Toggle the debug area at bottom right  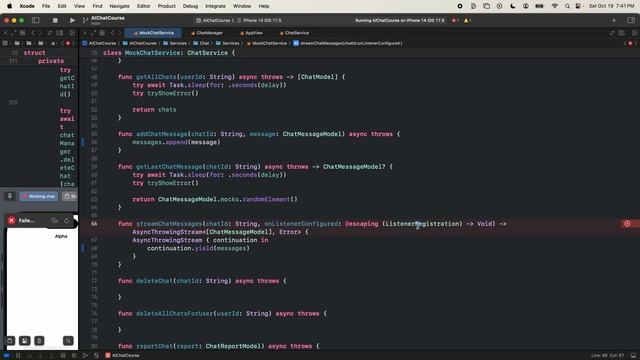[633, 356]
